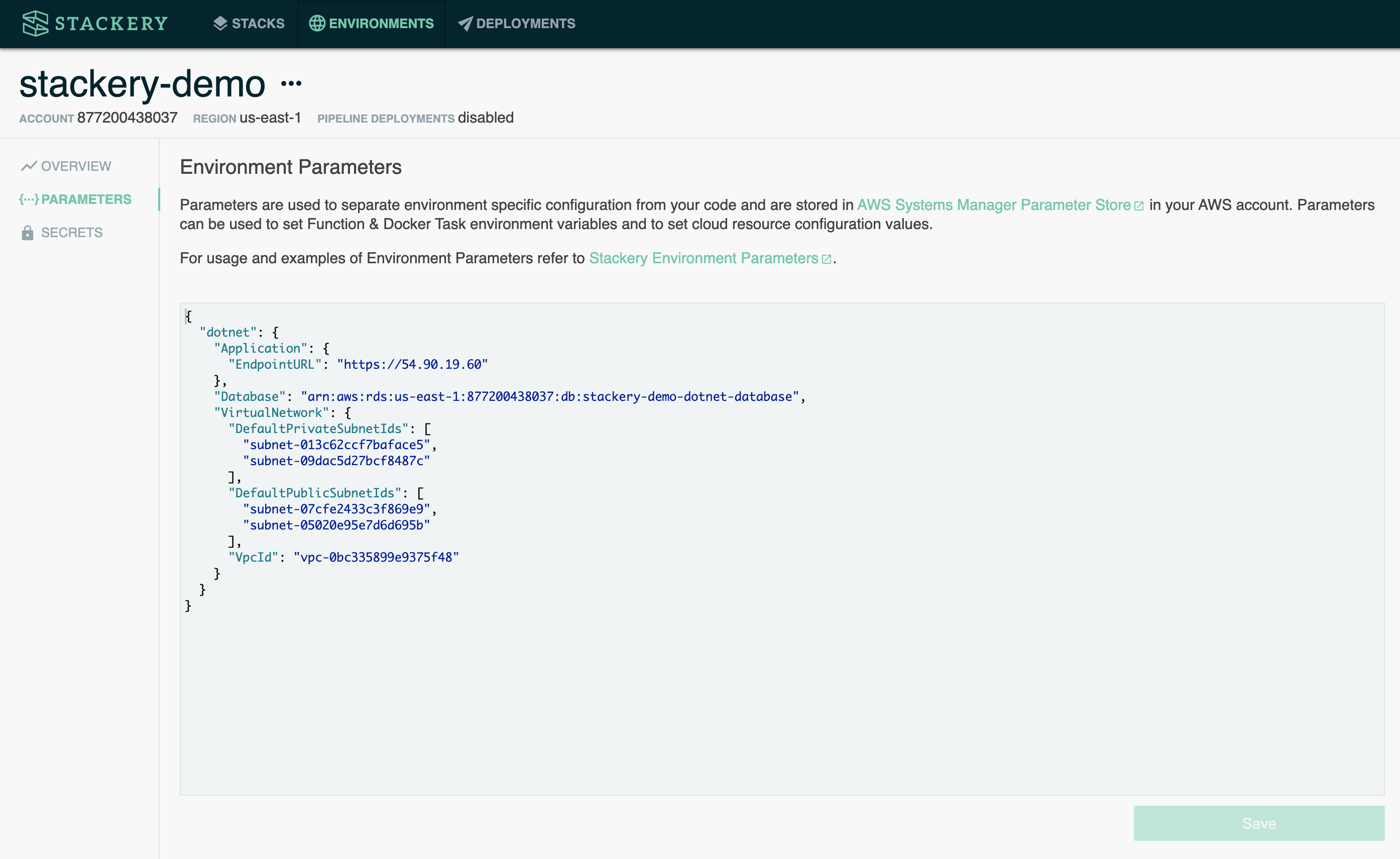Click the "EndpointURL" key
1400x859 pixels.
click(276, 364)
